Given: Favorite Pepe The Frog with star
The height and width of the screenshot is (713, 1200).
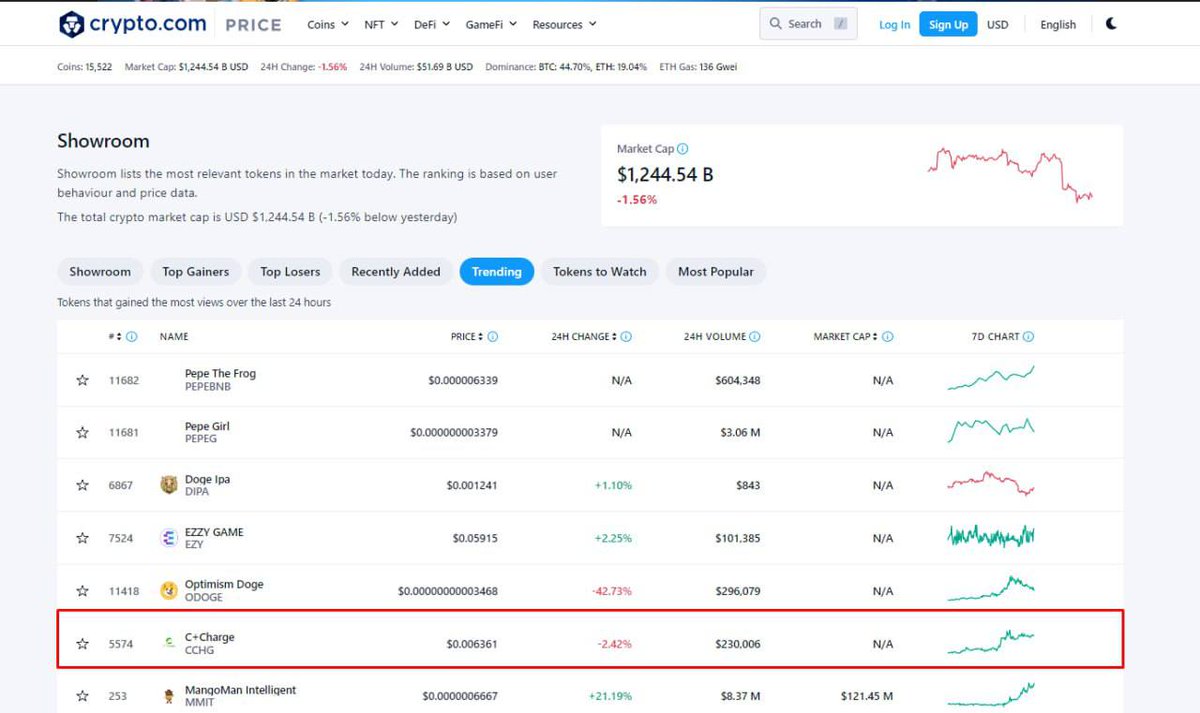Looking at the screenshot, I should pos(82,380).
